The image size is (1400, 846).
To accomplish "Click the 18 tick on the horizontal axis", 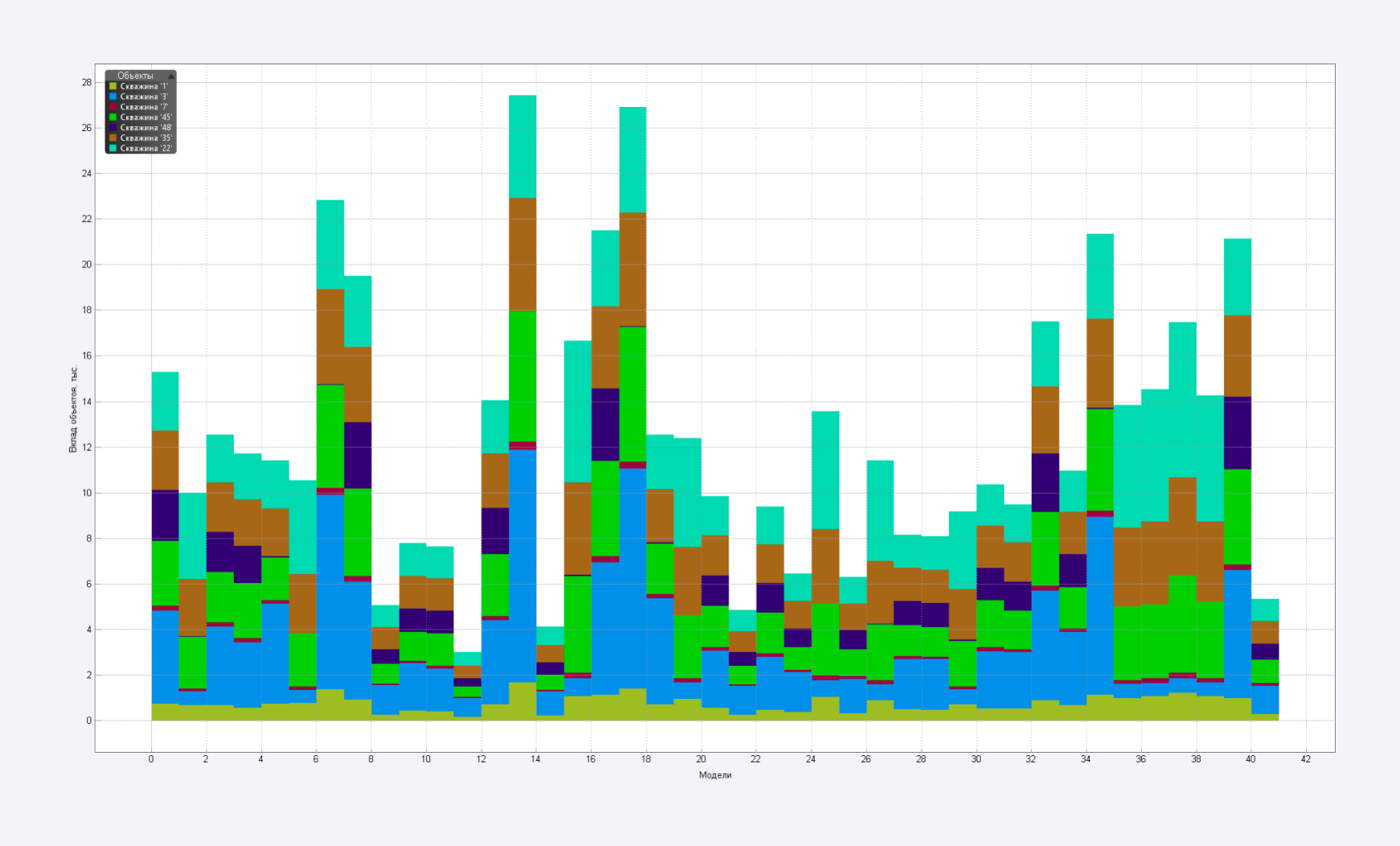I will (x=646, y=759).
